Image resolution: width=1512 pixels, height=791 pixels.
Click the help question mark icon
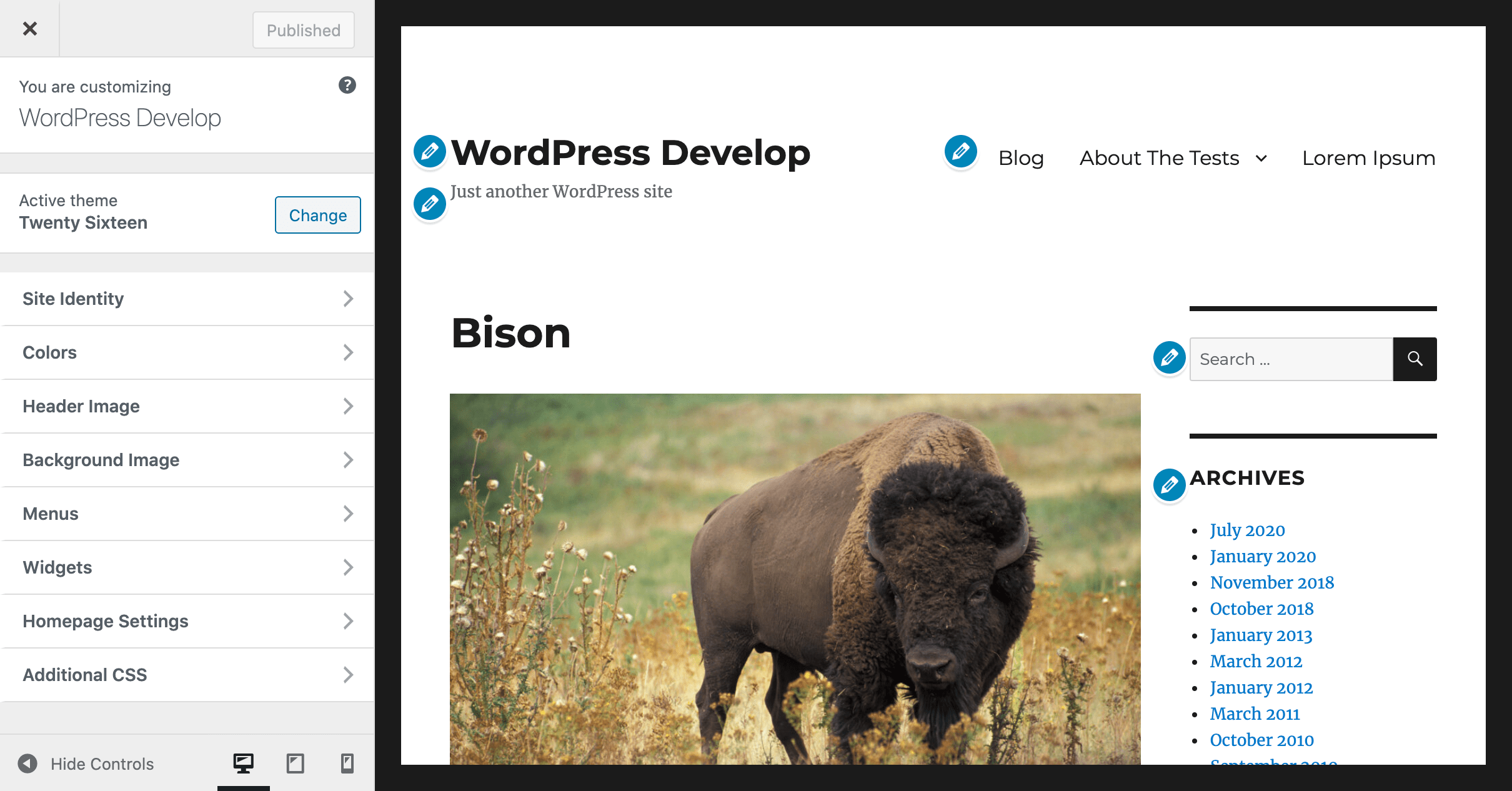(x=347, y=85)
